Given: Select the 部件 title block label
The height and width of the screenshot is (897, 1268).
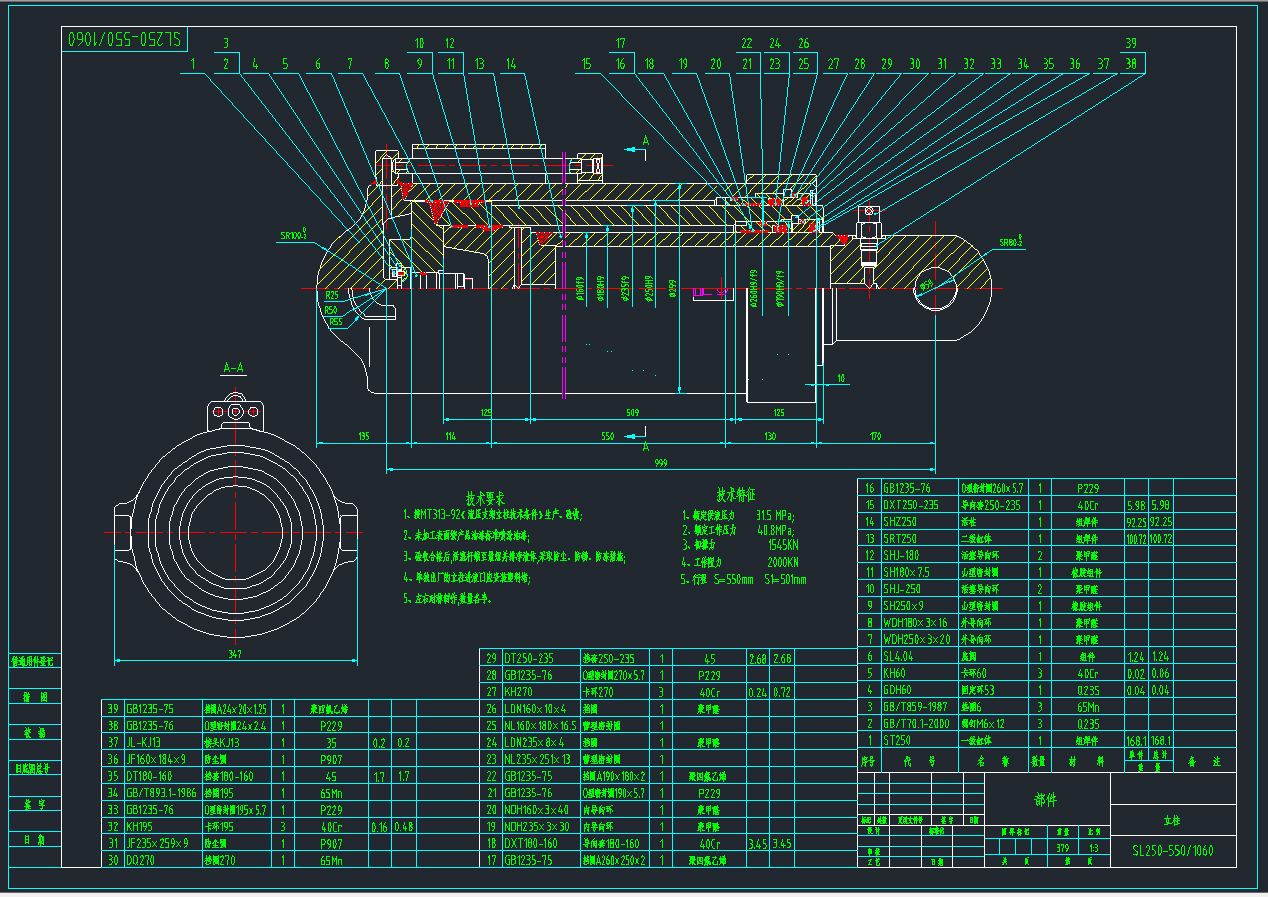Looking at the screenshot, I should [x=1046, y=800].
